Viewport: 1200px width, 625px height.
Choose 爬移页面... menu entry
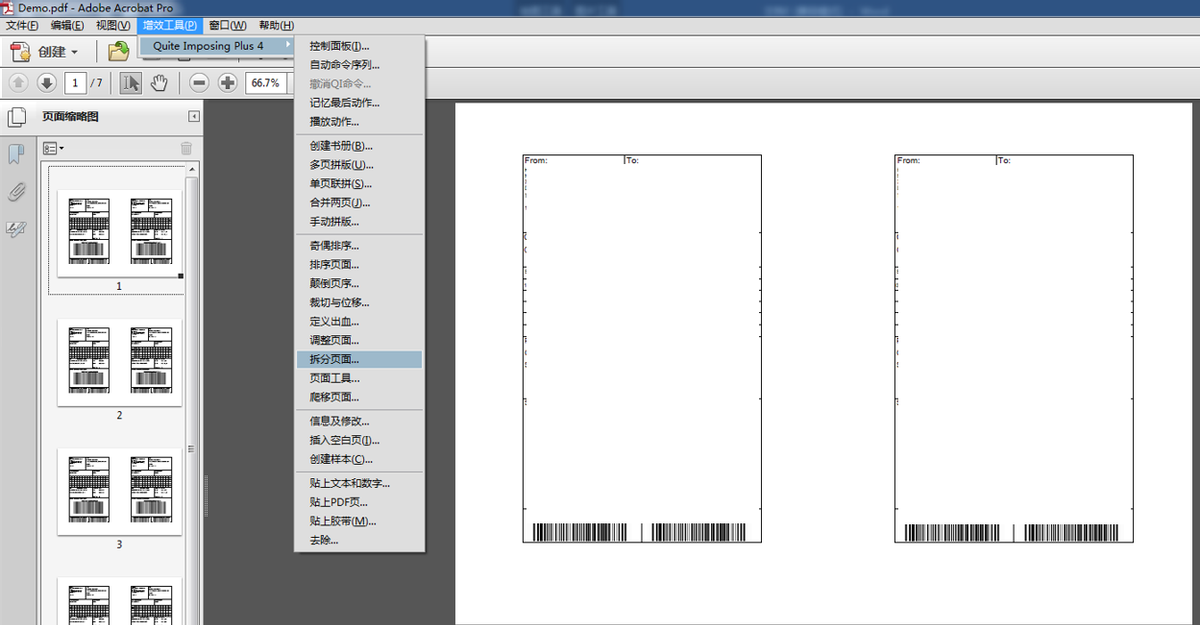pos(360,397)
